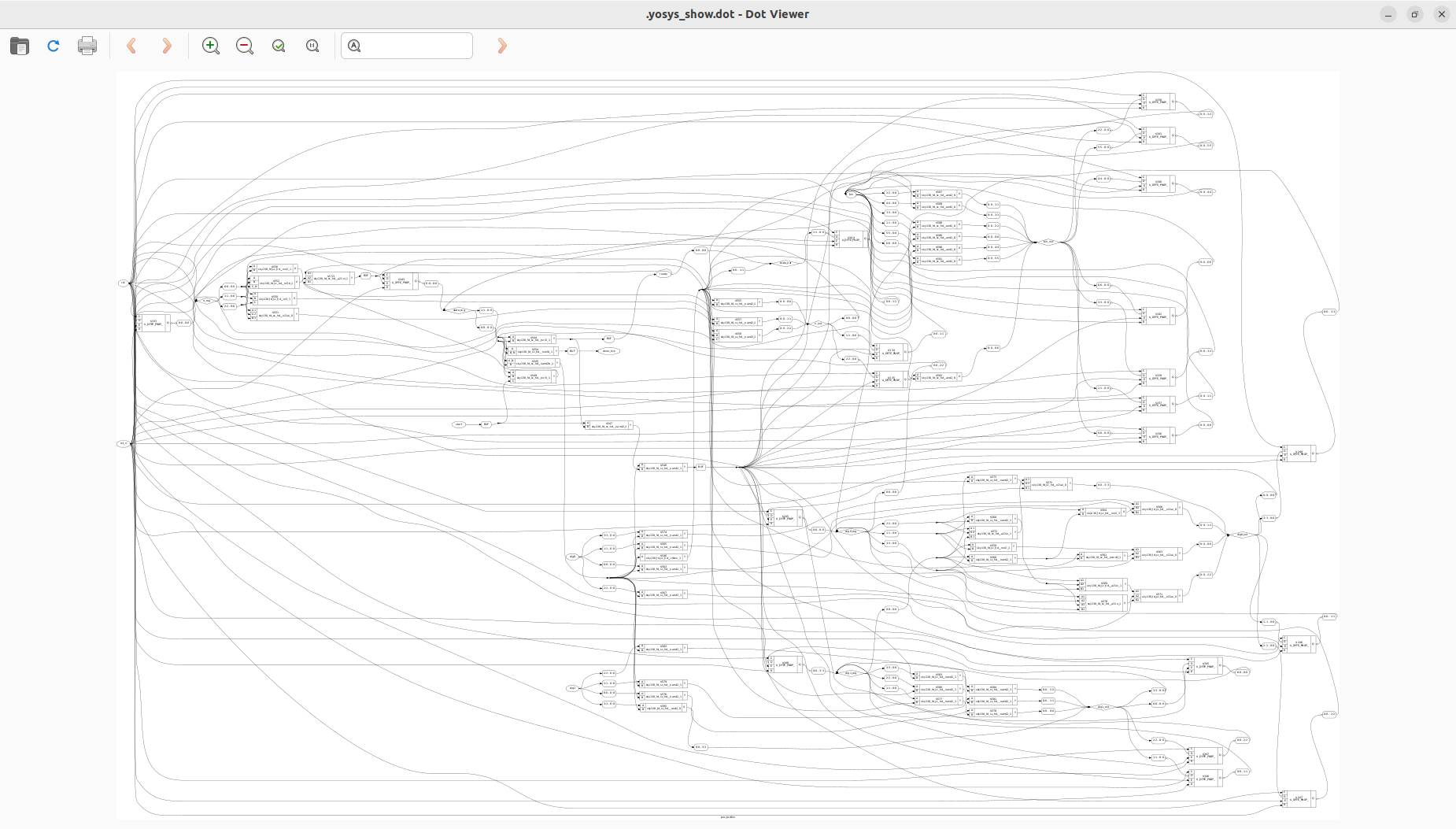Click the bin node near the top
Viewport: 1456px width, 829px height.
pyautogui.click(x=851, y=194)
